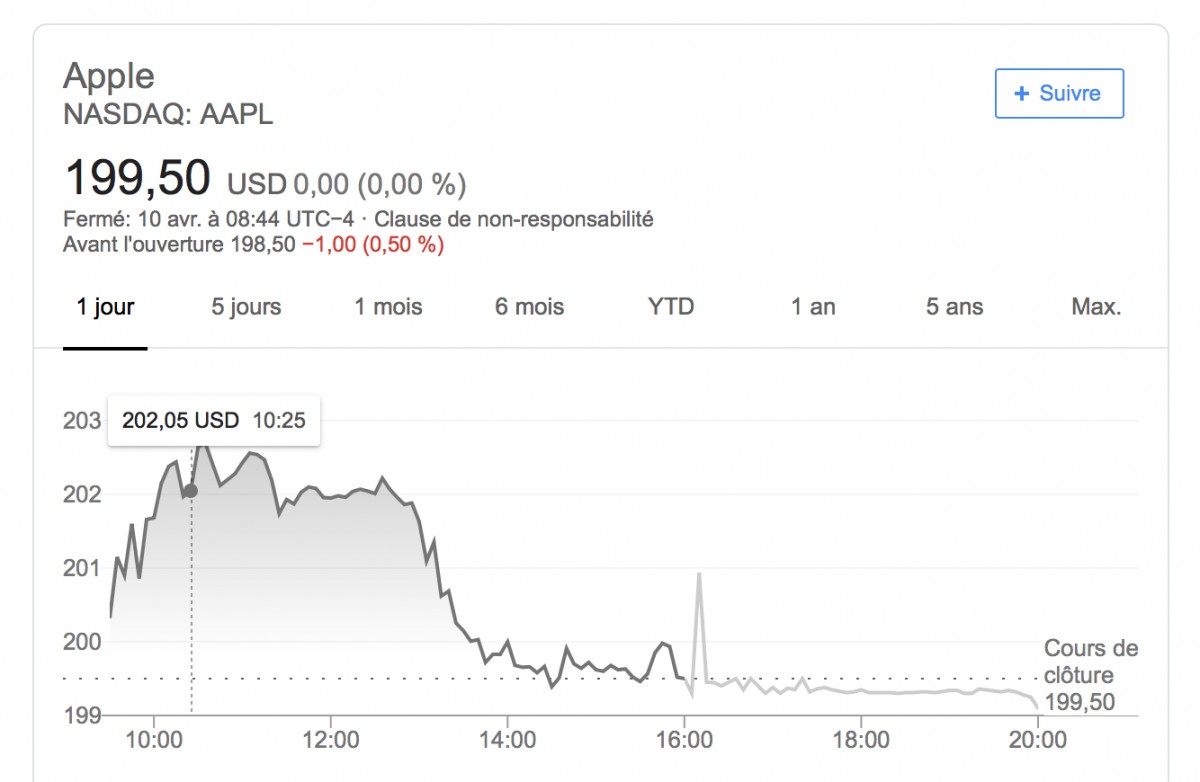This screenshot has height=782, width=1200.
Task: Click the Apple company title
Action: pos(109,76)
